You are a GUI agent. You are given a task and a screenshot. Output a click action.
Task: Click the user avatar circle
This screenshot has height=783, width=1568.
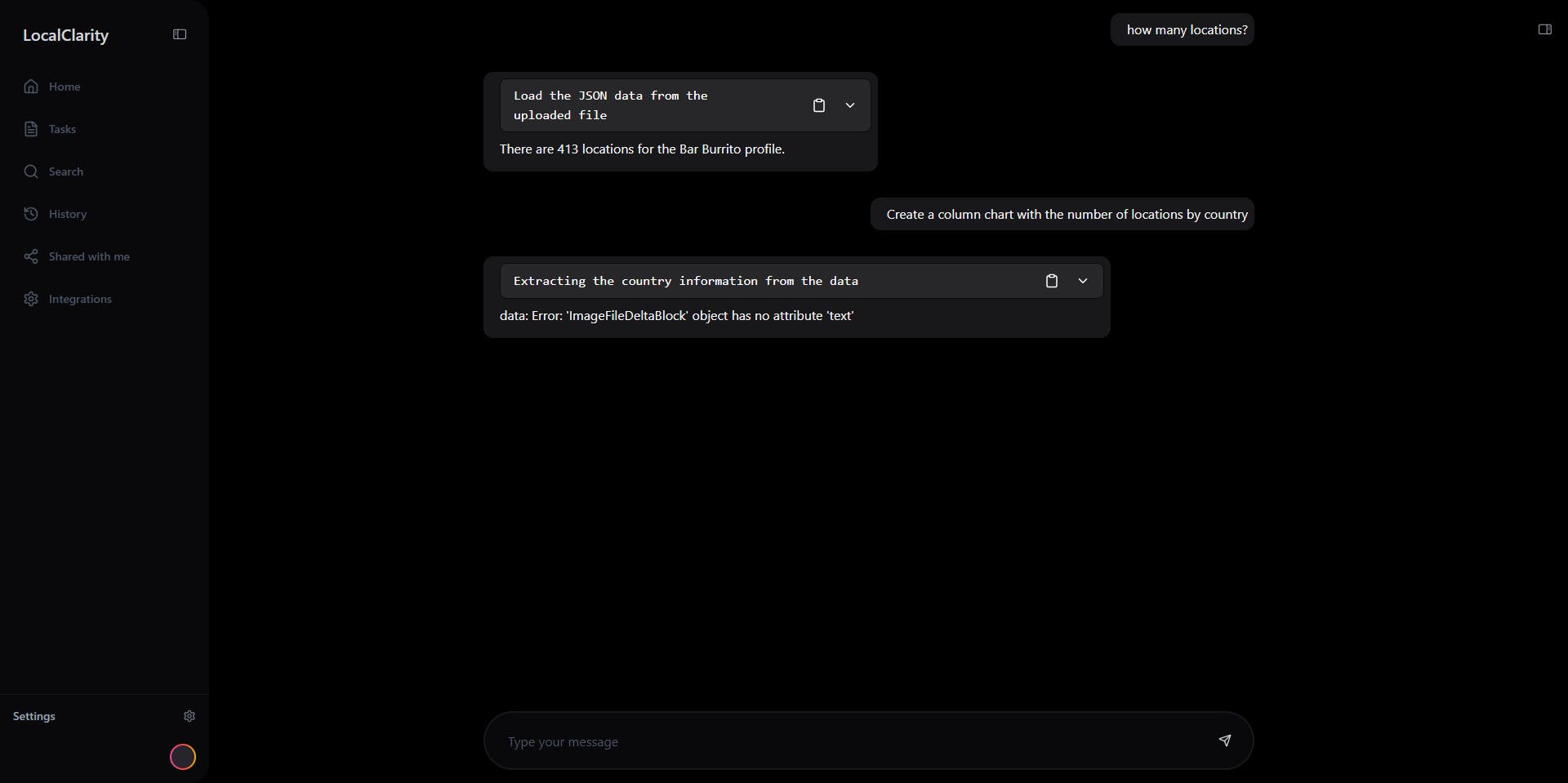pyautogui.click(x=182, y=757)
